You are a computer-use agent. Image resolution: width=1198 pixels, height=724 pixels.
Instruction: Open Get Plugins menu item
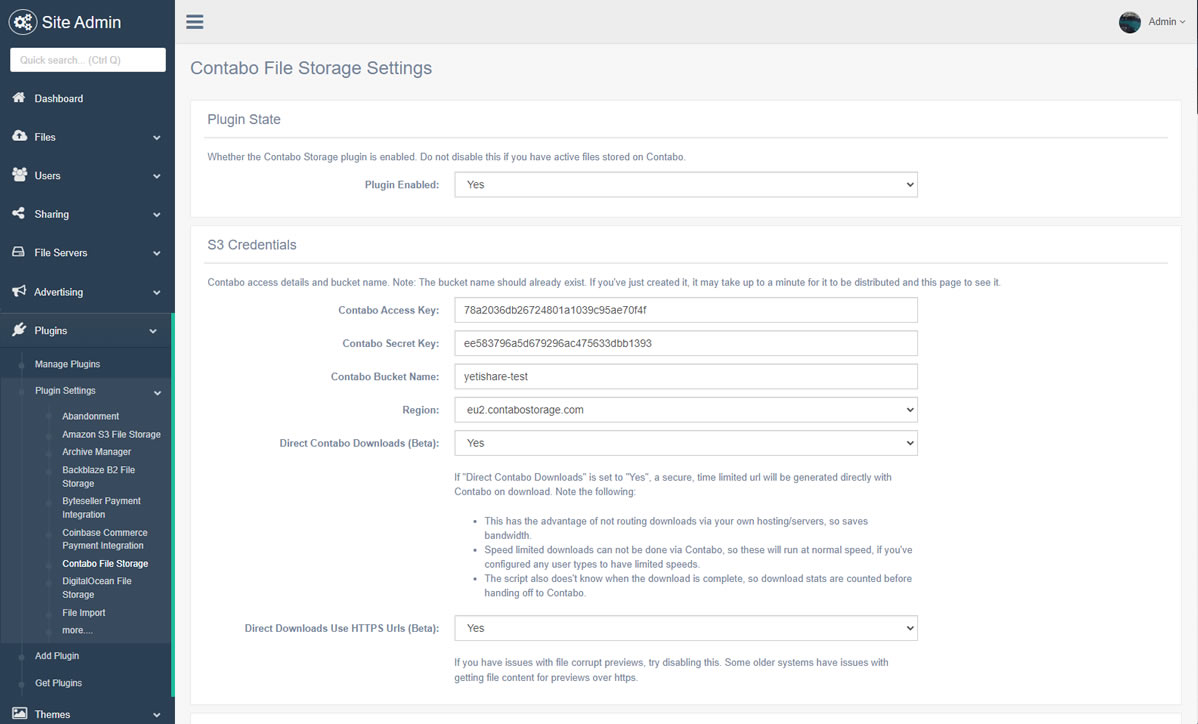click(58, 684)
